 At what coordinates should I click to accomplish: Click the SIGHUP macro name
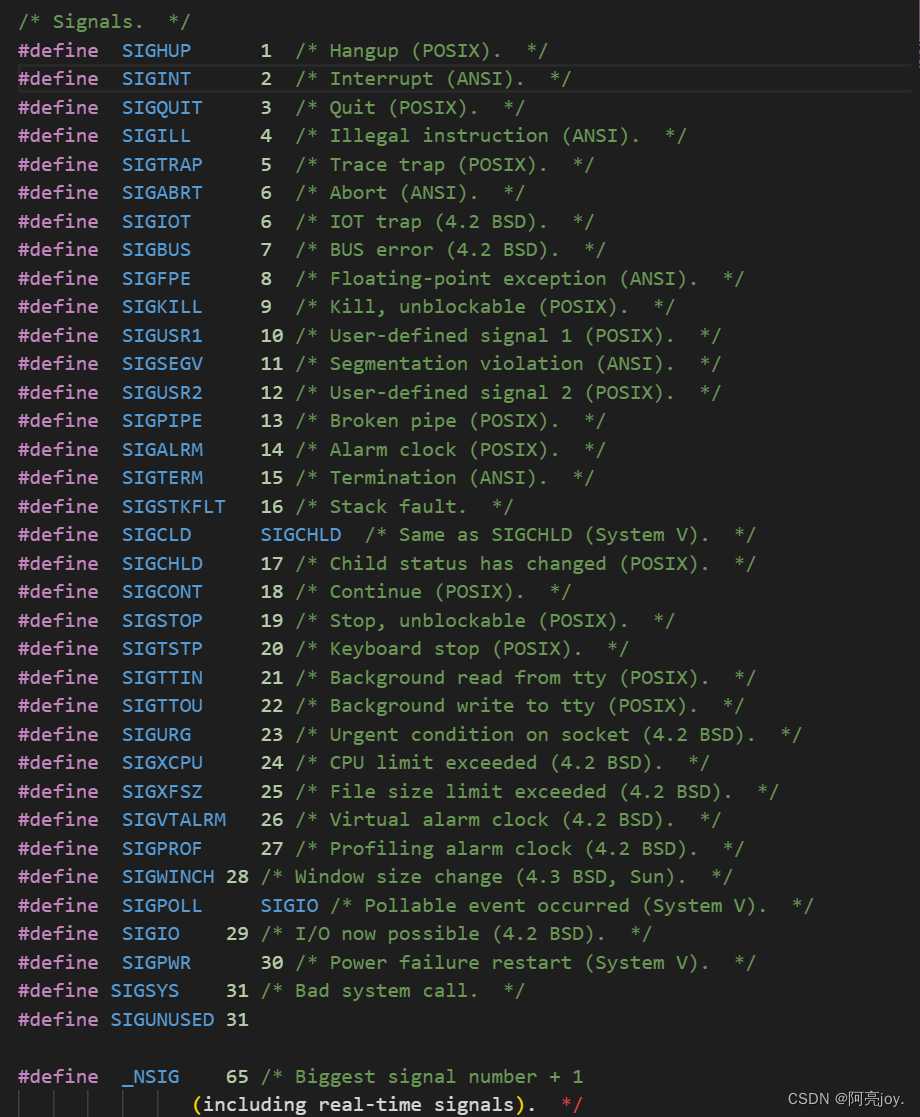click(x=156, y=50)
